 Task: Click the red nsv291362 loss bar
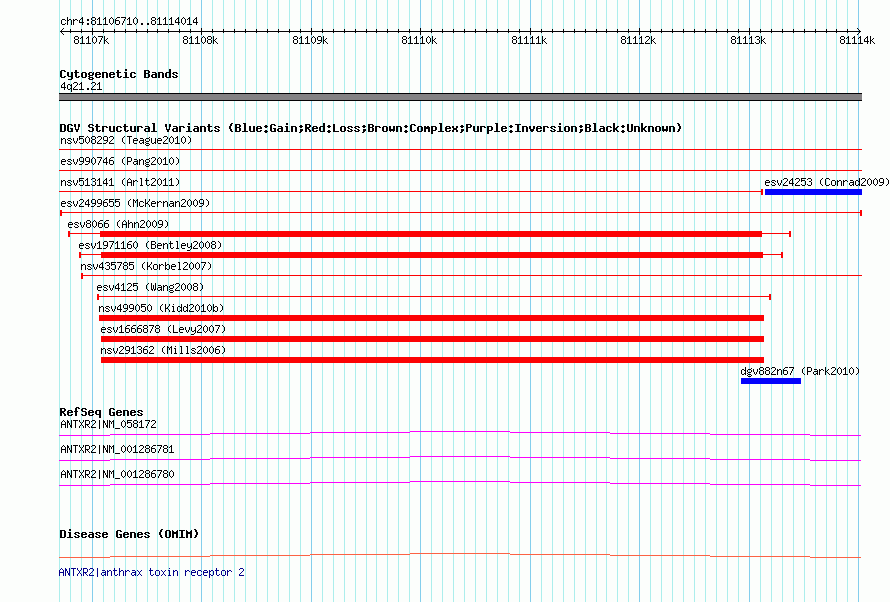(433, 360)
